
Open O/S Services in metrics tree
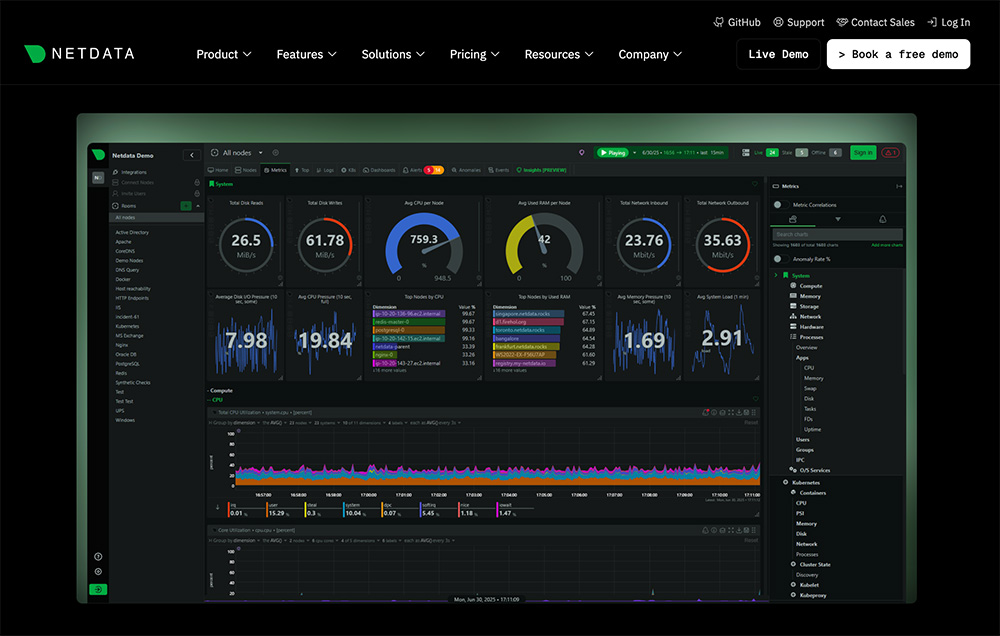click(x=814, y=470)
